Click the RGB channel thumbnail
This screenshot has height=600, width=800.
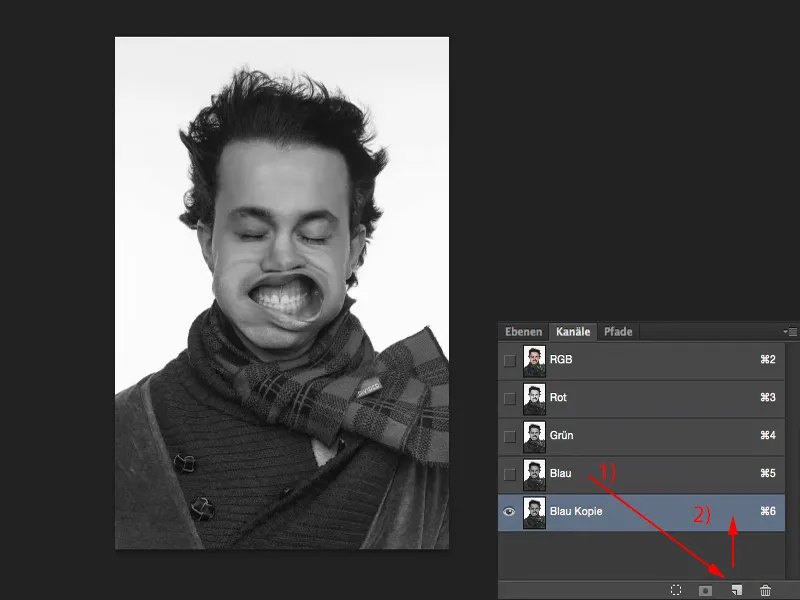pos(534,361)
